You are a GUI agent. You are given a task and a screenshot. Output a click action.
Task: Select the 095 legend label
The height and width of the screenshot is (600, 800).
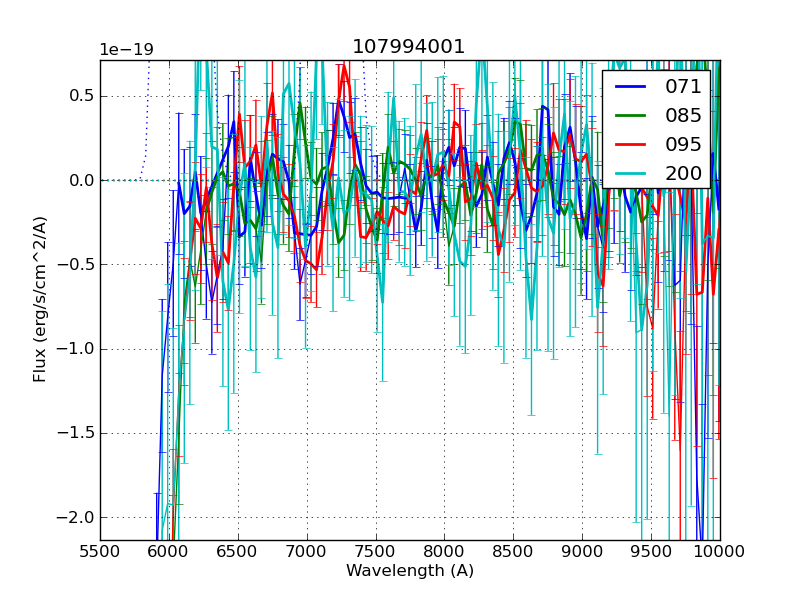[683, 144]
